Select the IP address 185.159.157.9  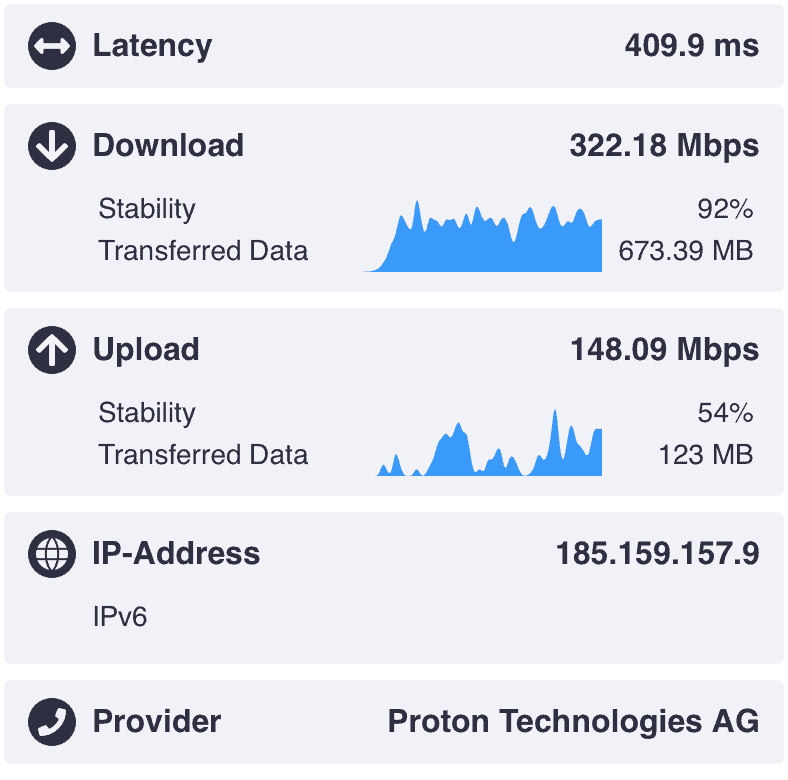click(657, 554)
